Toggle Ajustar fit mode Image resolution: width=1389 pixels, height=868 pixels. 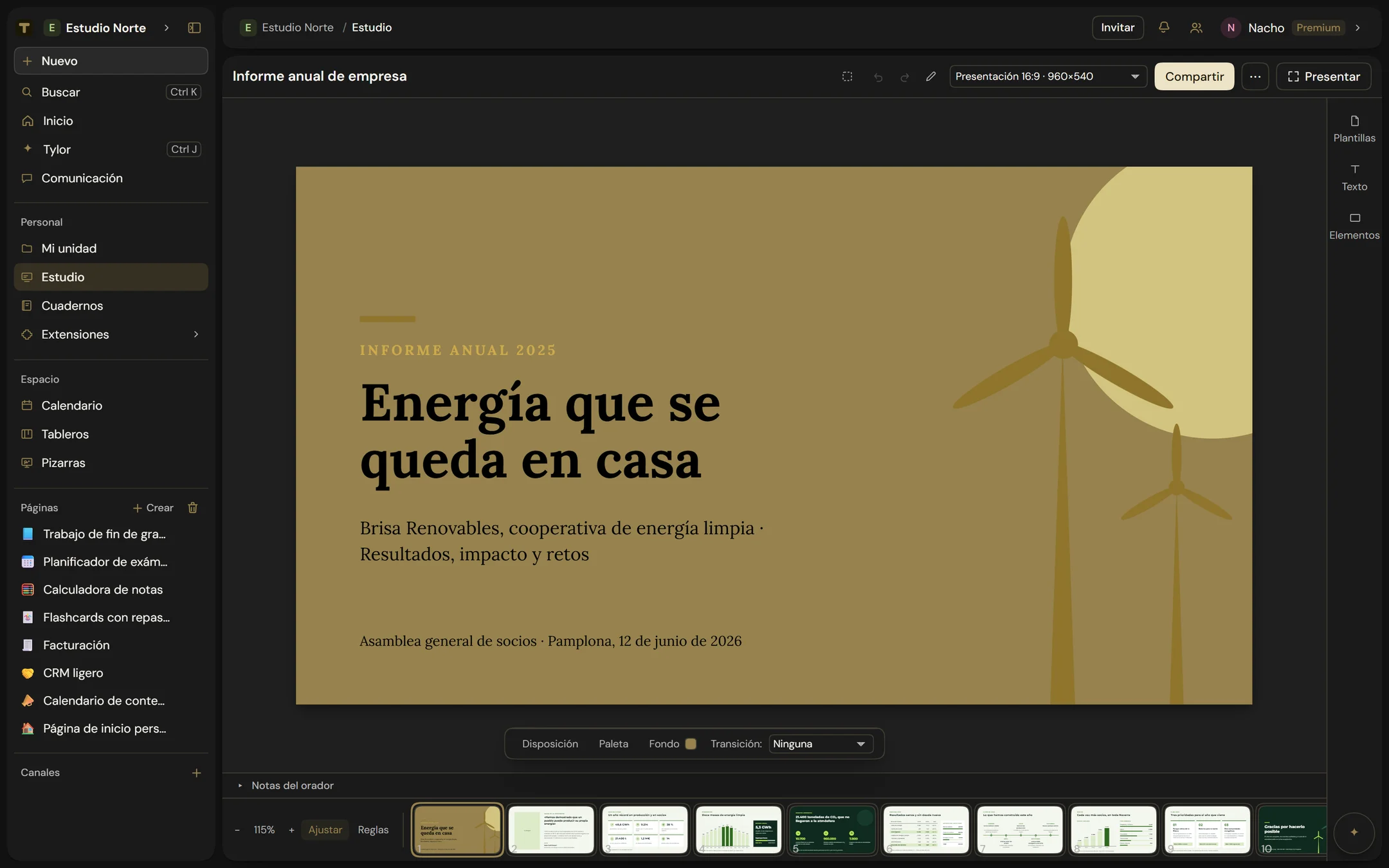pyautogui.click(x=325, y=830)
